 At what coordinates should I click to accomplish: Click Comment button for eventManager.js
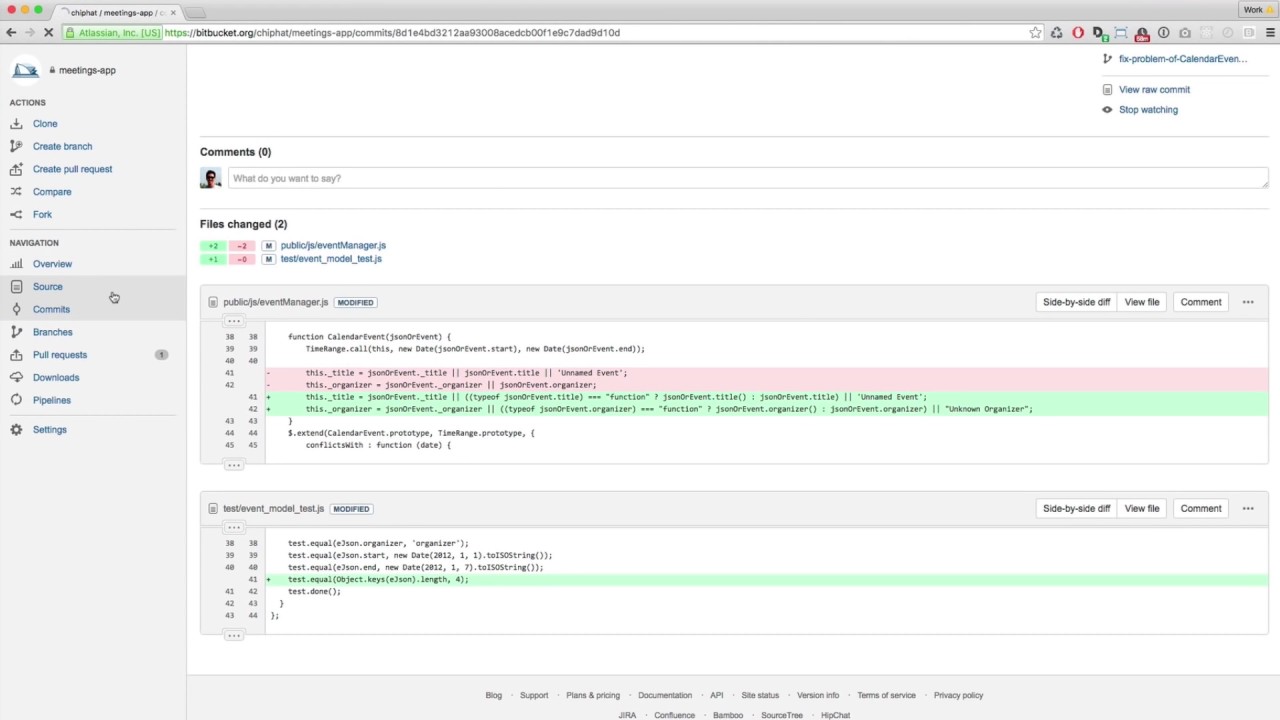(1201, 302)
